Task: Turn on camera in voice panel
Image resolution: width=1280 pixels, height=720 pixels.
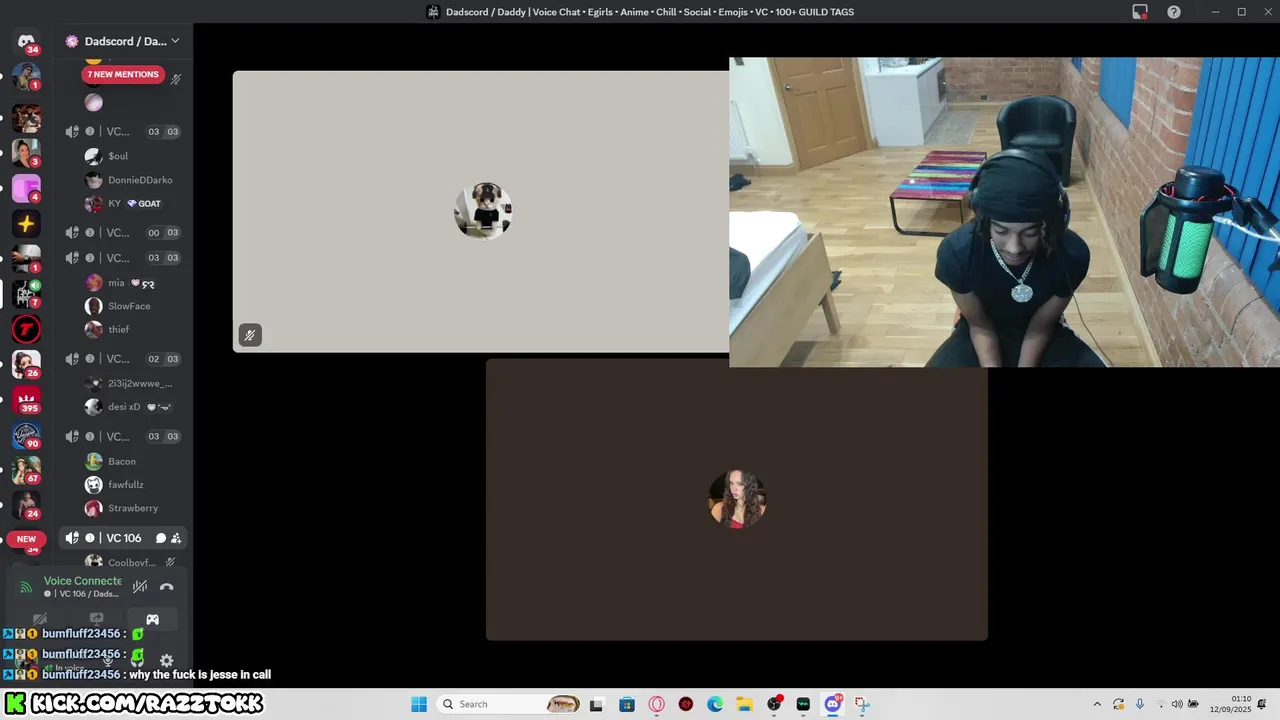Action: click(40, 619)
